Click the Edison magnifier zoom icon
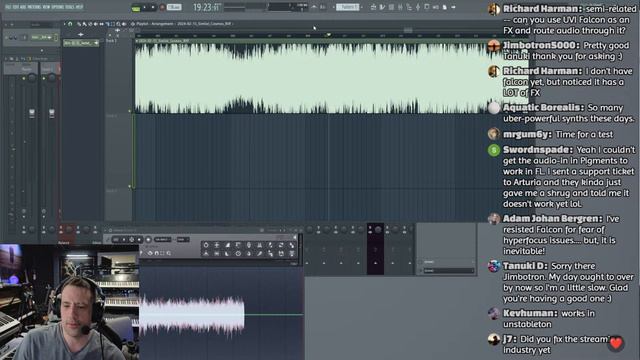Screen dimensions: 640x360 [169, 253]
